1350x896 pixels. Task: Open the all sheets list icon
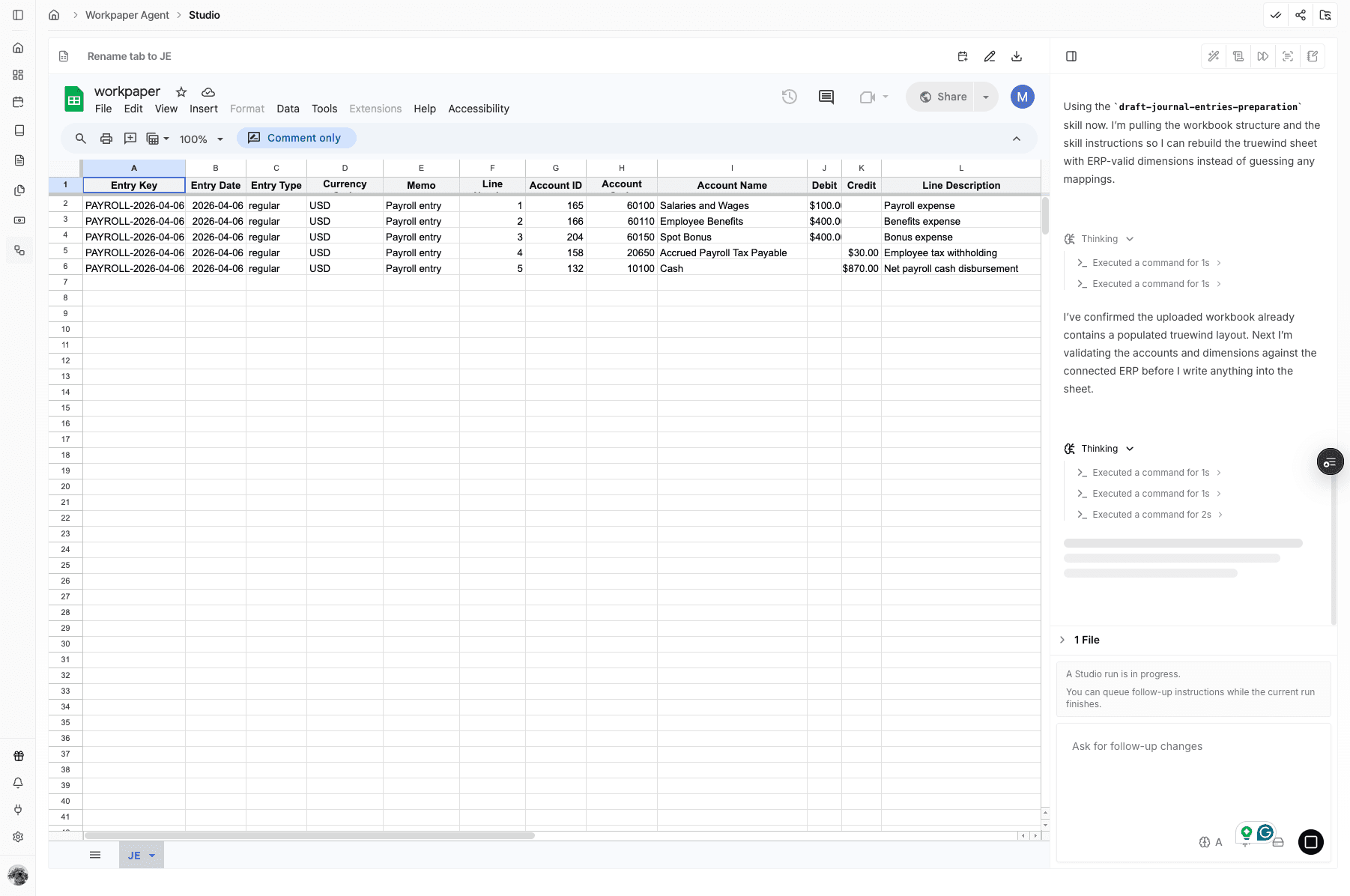[x=95, y=855]
